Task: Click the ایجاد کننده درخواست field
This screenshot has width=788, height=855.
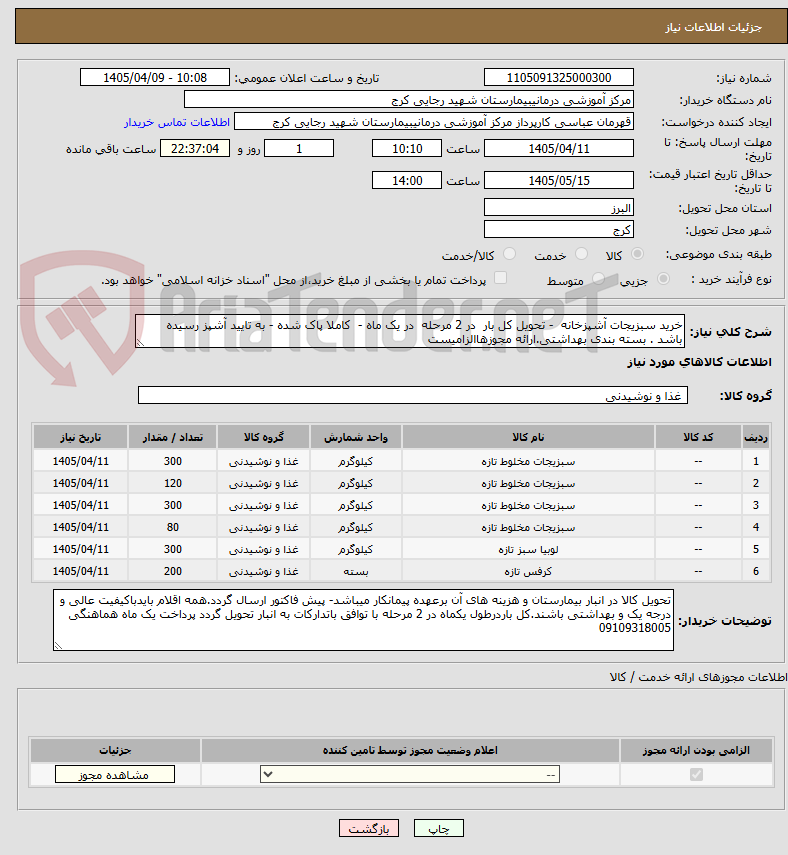Action: (434, 122)
